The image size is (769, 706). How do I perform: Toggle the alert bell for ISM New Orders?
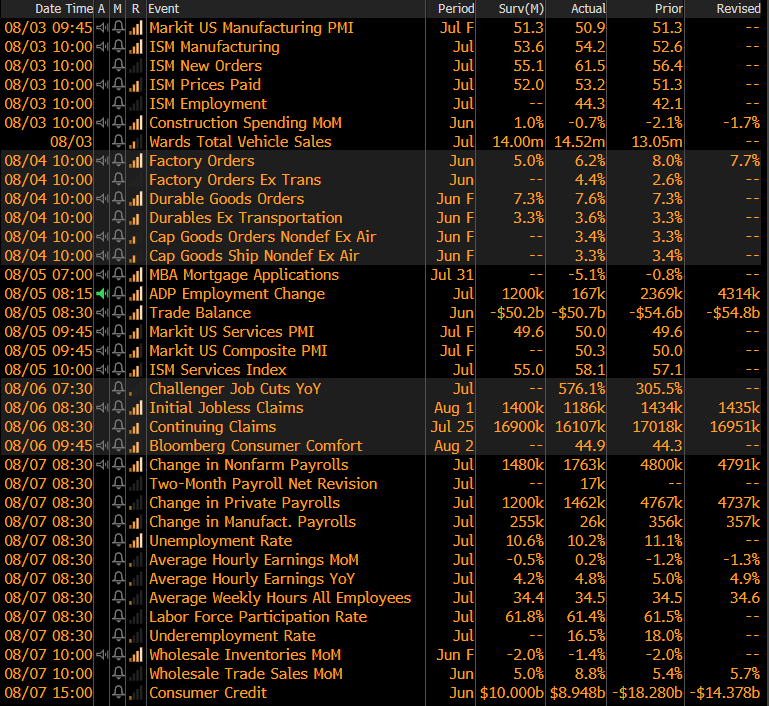point(118,66)
